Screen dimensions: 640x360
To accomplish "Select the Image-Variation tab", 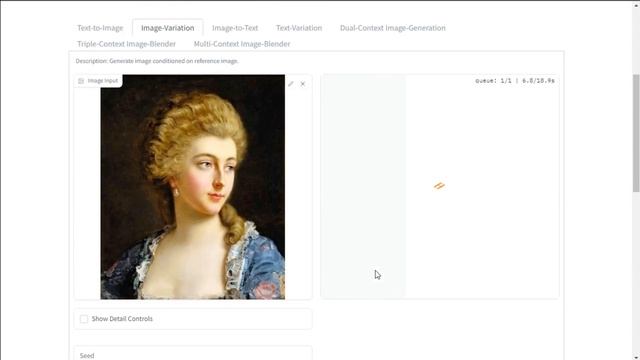I will pyautogui.click(x=168, y=28).
